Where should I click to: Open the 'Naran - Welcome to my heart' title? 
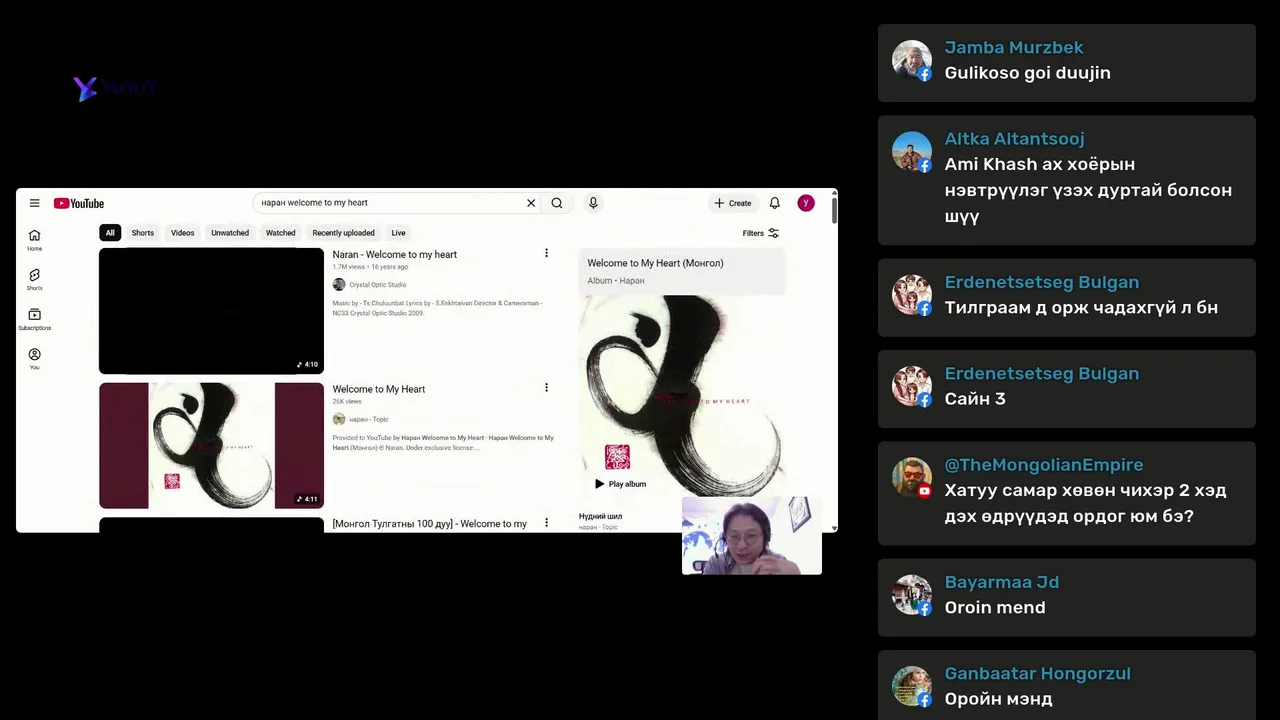[x=395, y=255]
